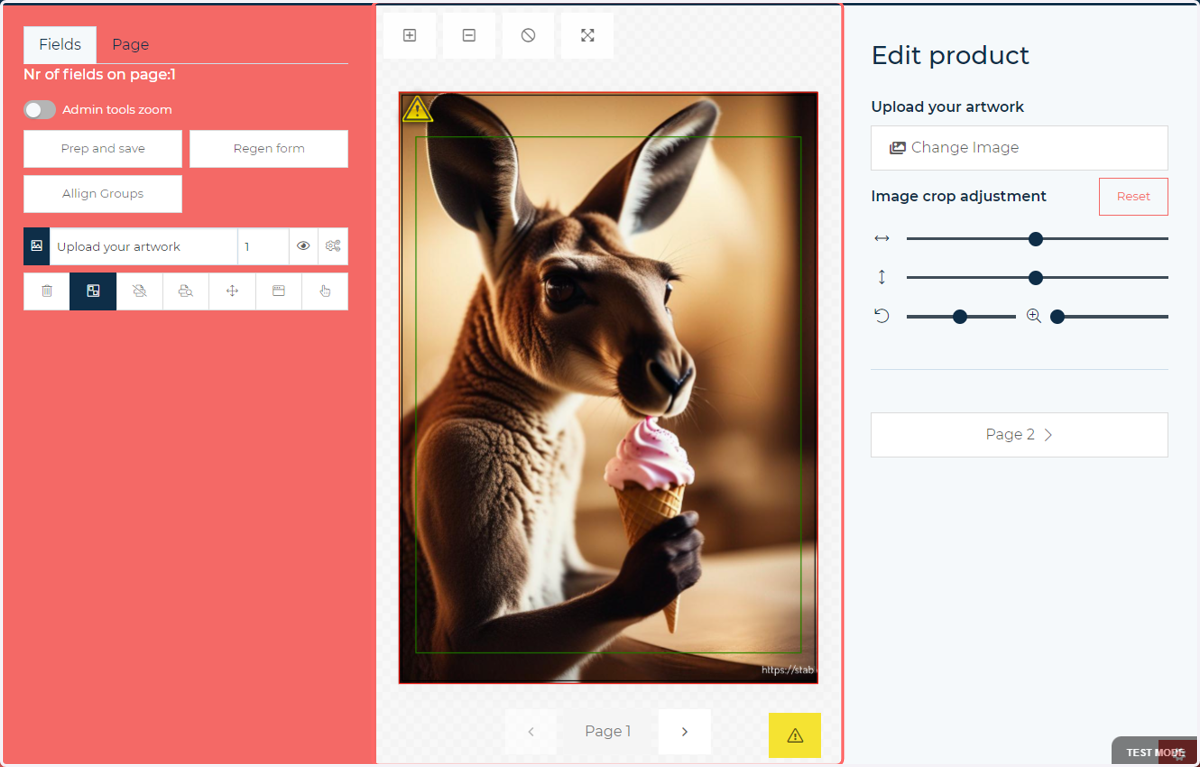Click the kangaroo artwork image on canvas
This screenshot has height=767, width=1200.
click(x=608, y=388)
